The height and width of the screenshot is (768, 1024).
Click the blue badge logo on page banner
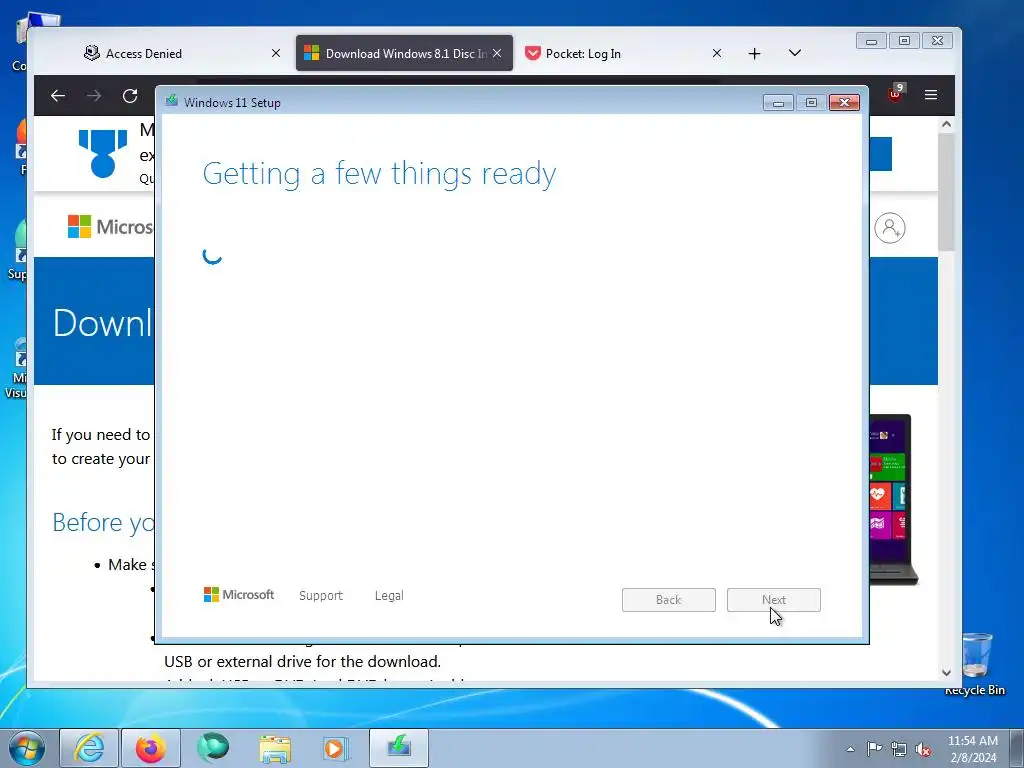click(x=103, y=153)
